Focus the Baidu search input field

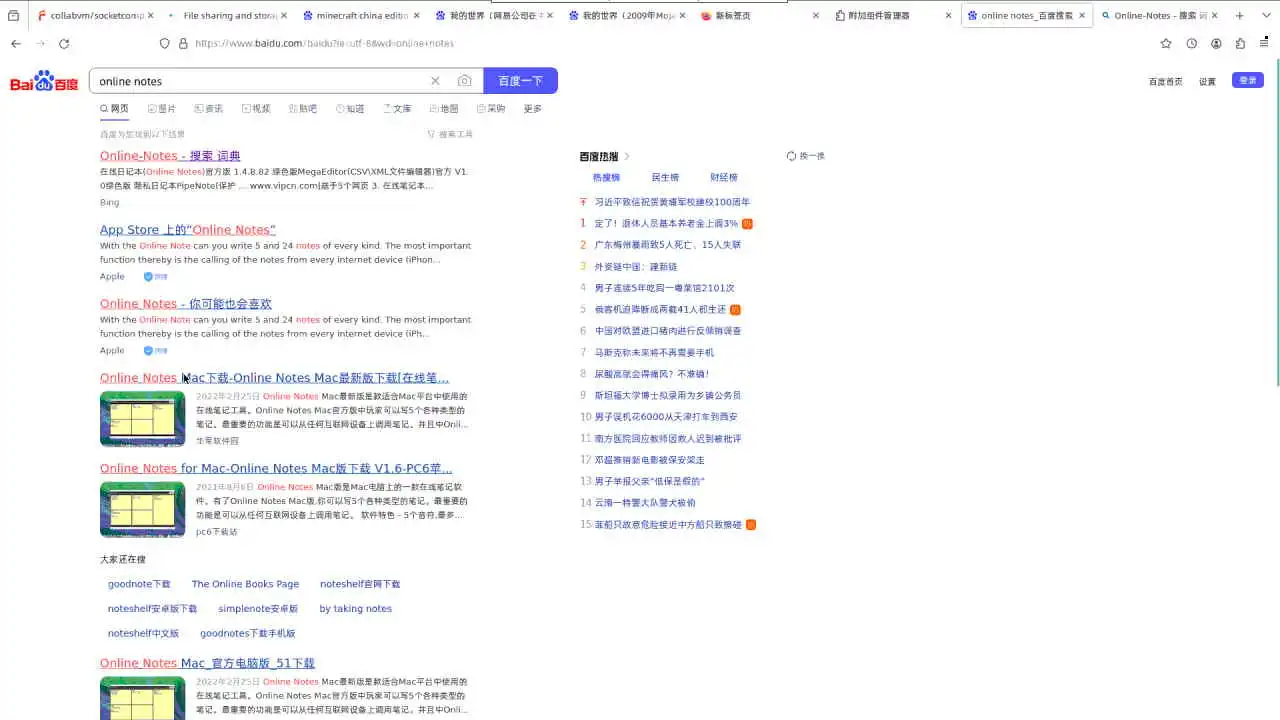click(x=260, y=81)
